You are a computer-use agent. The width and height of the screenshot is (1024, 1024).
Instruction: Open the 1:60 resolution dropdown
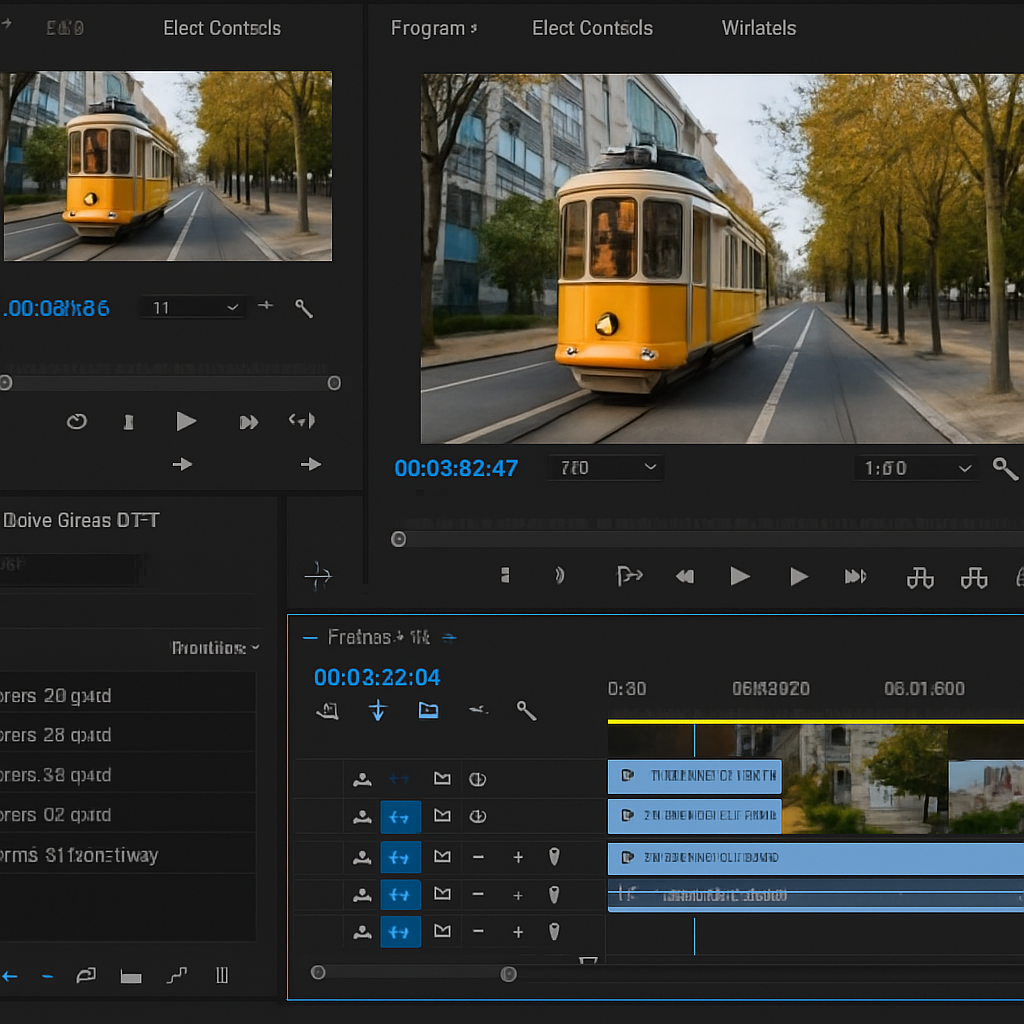(x=917, y=468)
